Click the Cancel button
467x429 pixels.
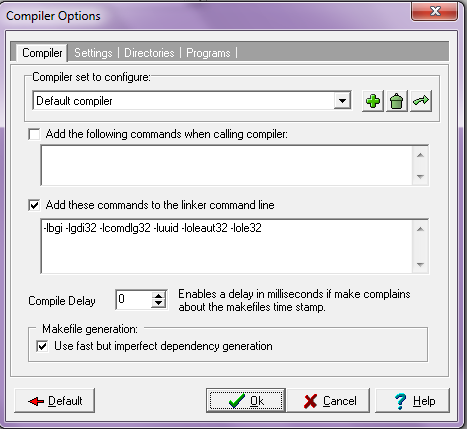tap(329, 400)
